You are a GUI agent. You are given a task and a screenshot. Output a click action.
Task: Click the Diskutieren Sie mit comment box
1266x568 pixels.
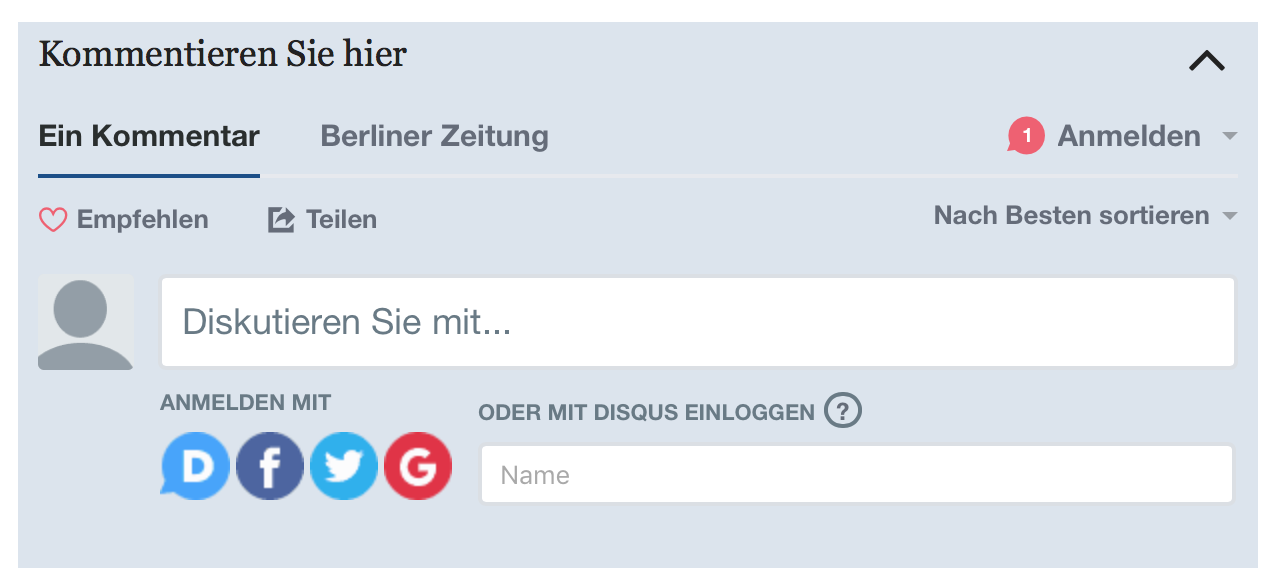[x=697, y=322]
